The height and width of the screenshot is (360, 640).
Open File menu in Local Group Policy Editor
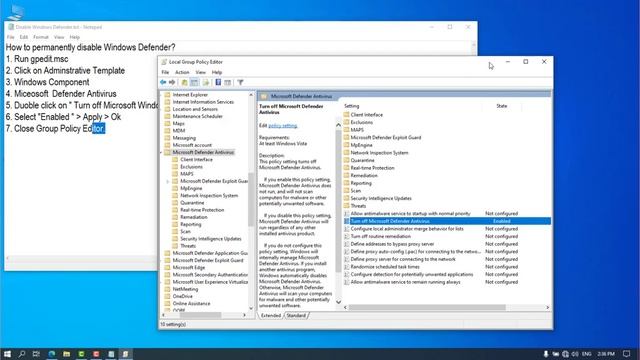point(165,72)
